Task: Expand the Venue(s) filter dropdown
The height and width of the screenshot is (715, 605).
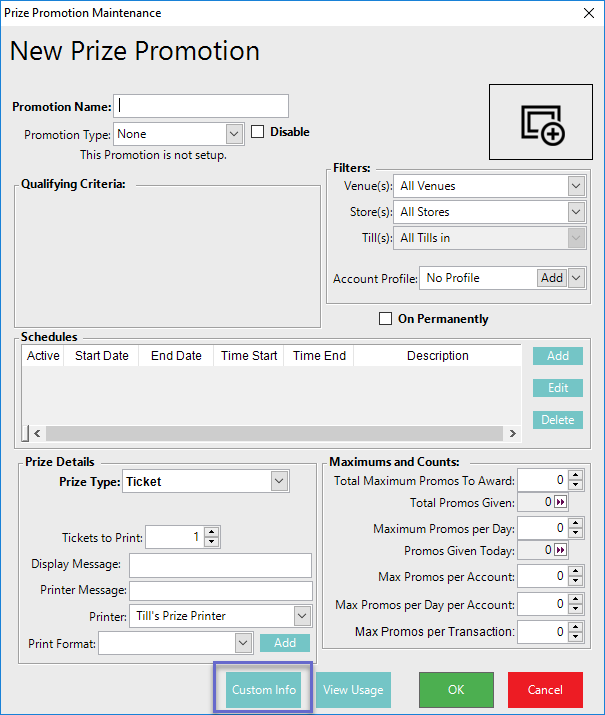Action: (575, 186)
